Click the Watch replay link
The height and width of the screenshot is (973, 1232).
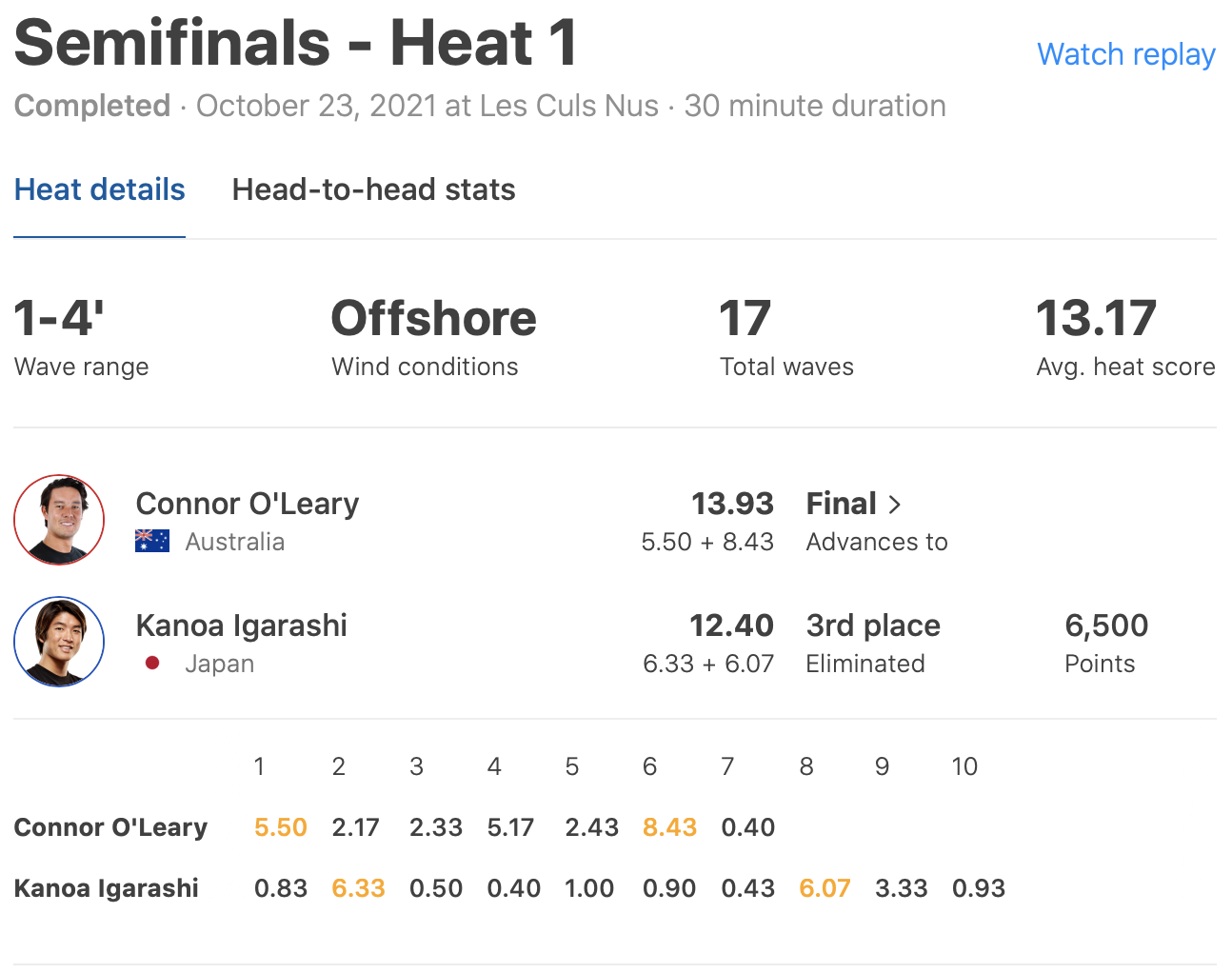[x=1125, y=54]
